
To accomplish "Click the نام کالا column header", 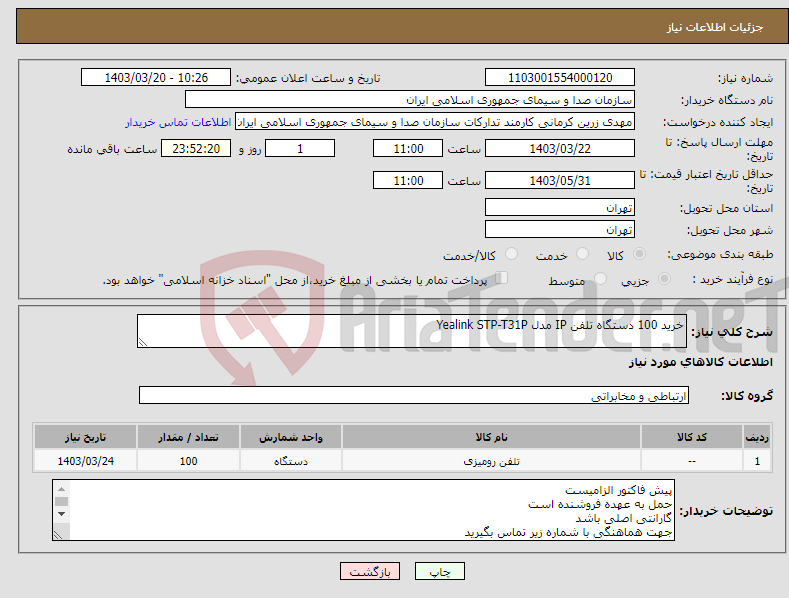I will pyautogui.click(x=492, y=437).
